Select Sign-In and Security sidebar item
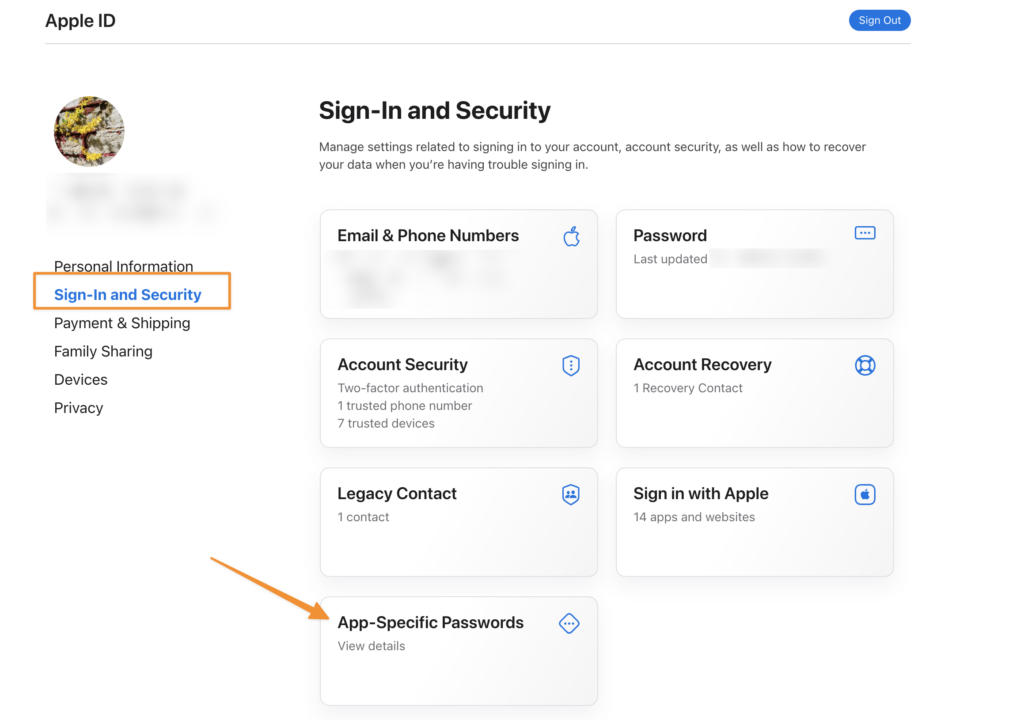This screenshot has height=720, width=1024. (128, 295)
